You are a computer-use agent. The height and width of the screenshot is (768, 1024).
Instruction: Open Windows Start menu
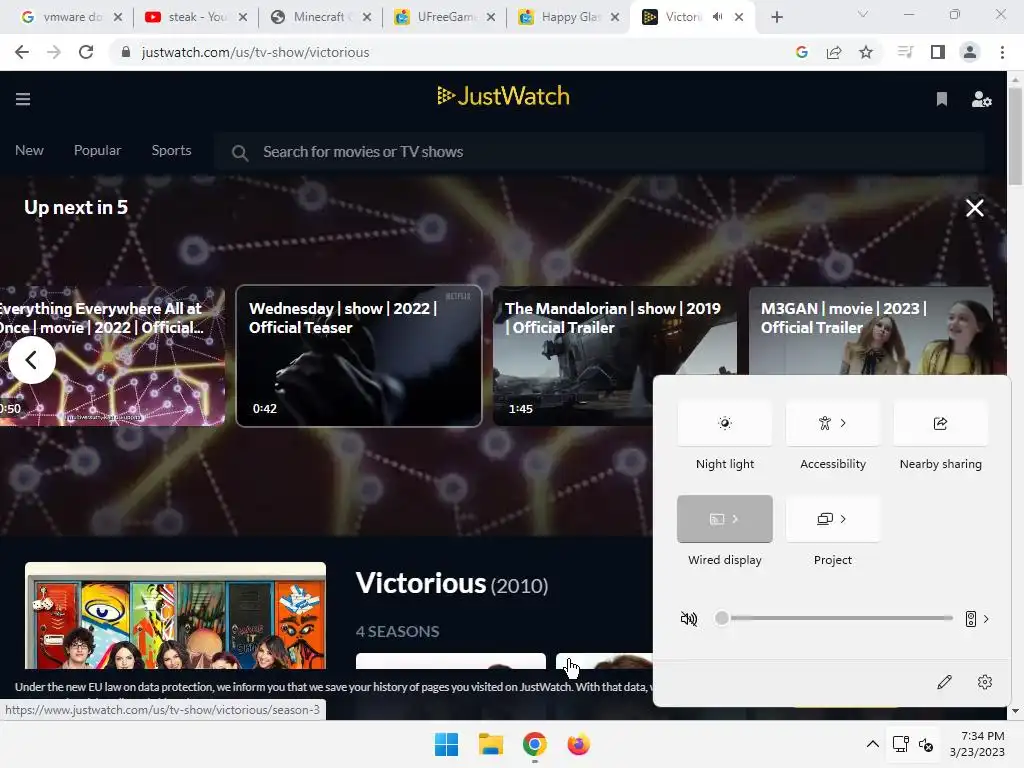446,744
